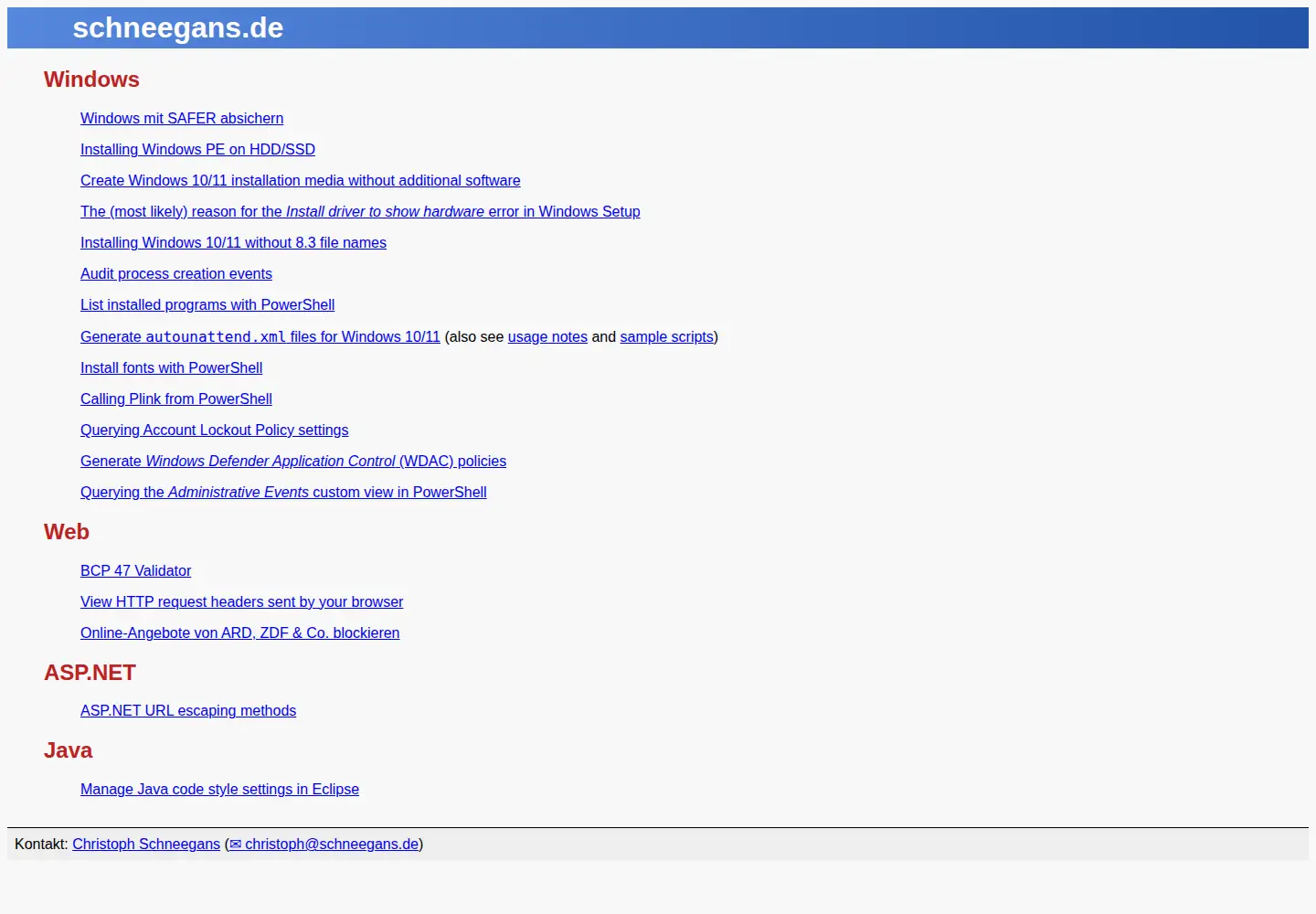Follow the 'sample scripts' link
1316x914 pixels.
tap(667, 336)
